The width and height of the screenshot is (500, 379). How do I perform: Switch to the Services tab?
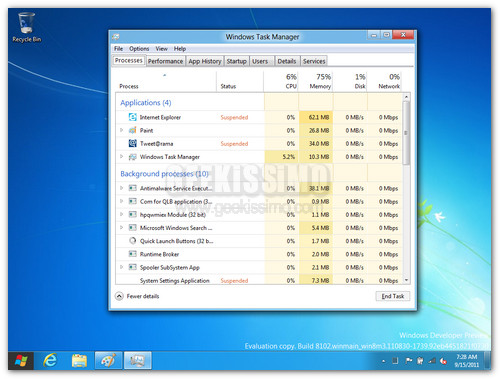pos(314,61)
